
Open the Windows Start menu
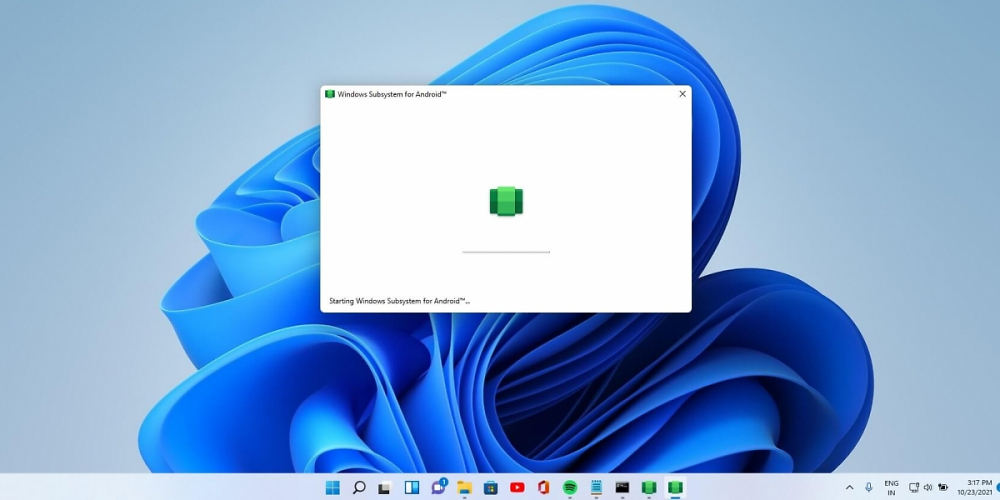coord(333,488)
